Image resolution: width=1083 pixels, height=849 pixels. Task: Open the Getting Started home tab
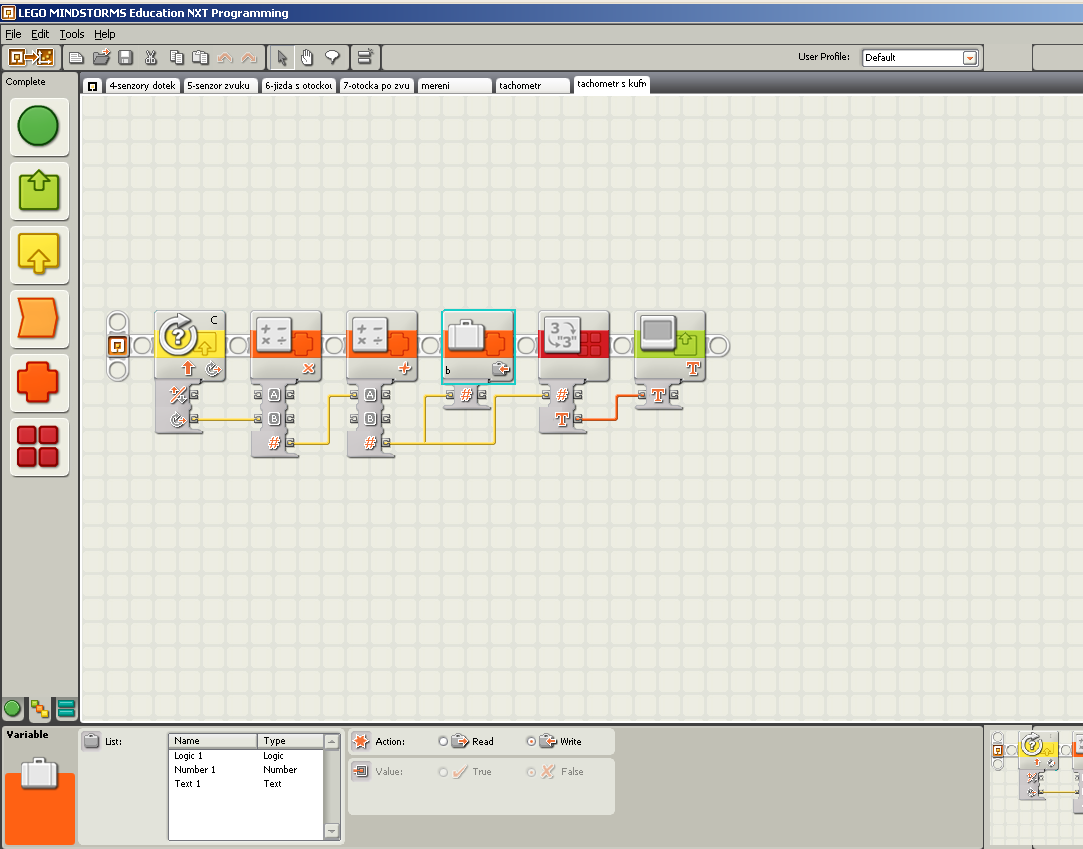click(x=93, y=86)
